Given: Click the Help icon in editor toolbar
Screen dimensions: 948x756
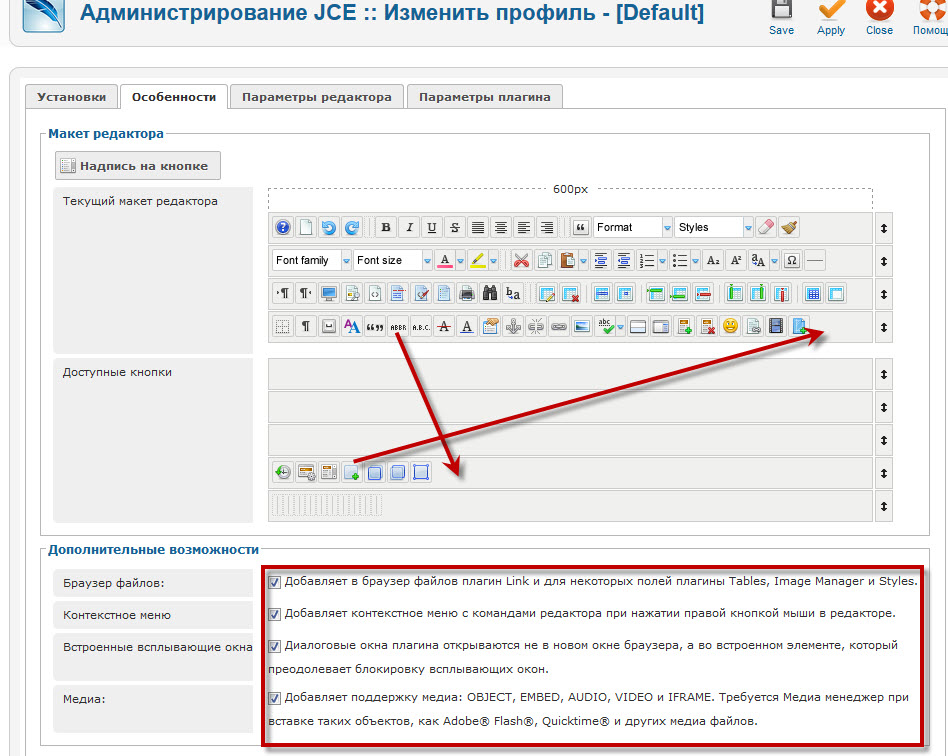Looking at the screenshot, I should point(283,227).
